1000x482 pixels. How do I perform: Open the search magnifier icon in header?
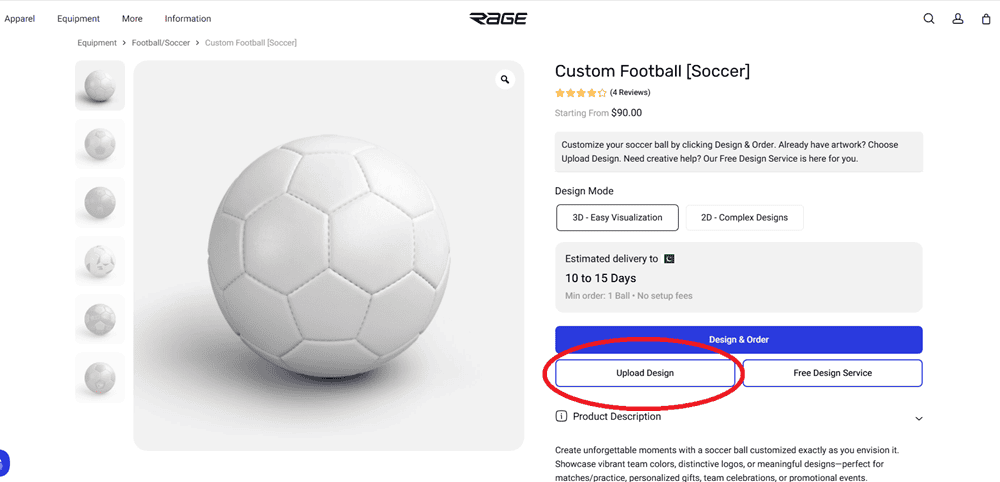(x=929, y=18)
